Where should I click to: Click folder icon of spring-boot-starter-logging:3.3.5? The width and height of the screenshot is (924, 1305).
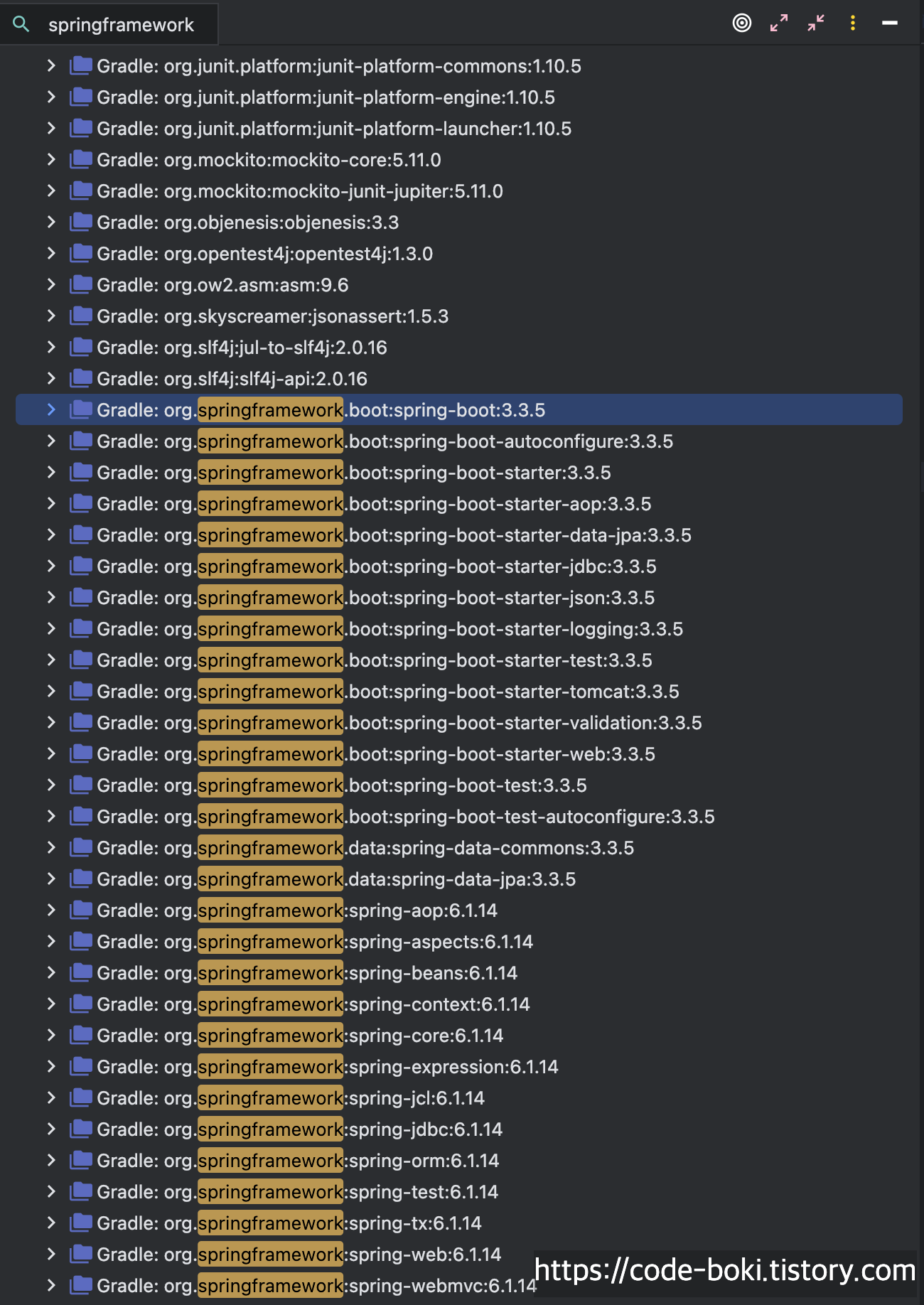[81, 628]
